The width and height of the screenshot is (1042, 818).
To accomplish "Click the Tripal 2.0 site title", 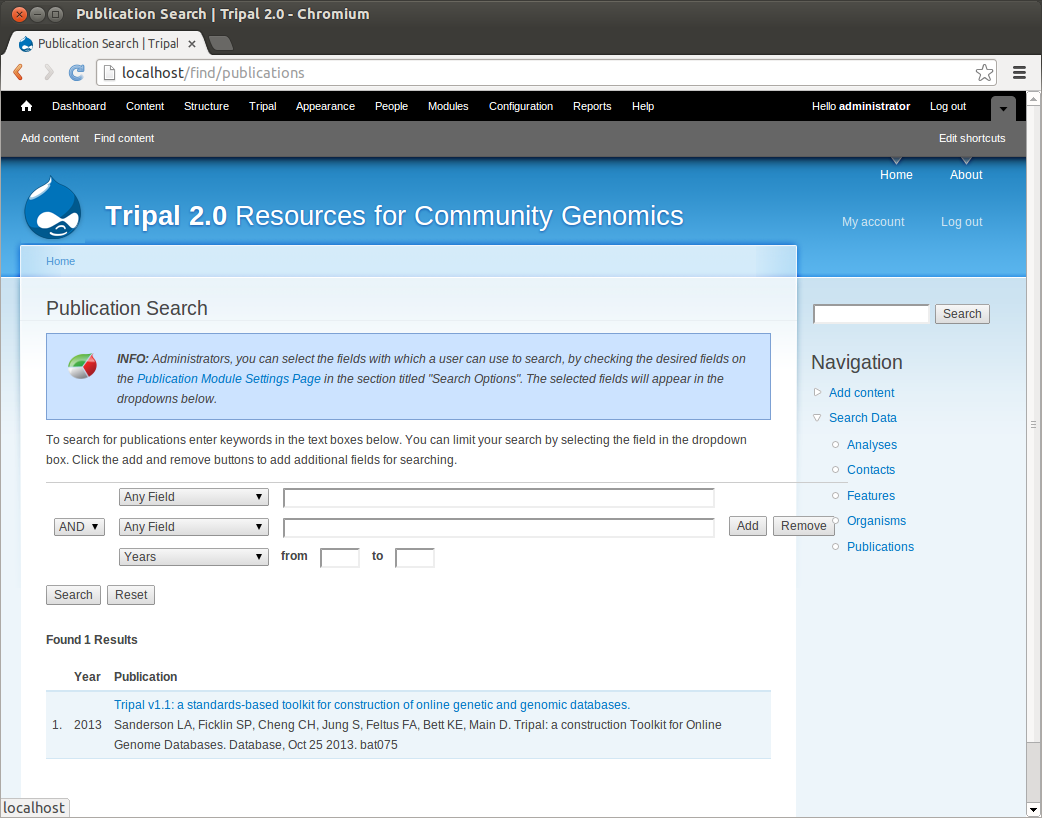I will 394,216.
